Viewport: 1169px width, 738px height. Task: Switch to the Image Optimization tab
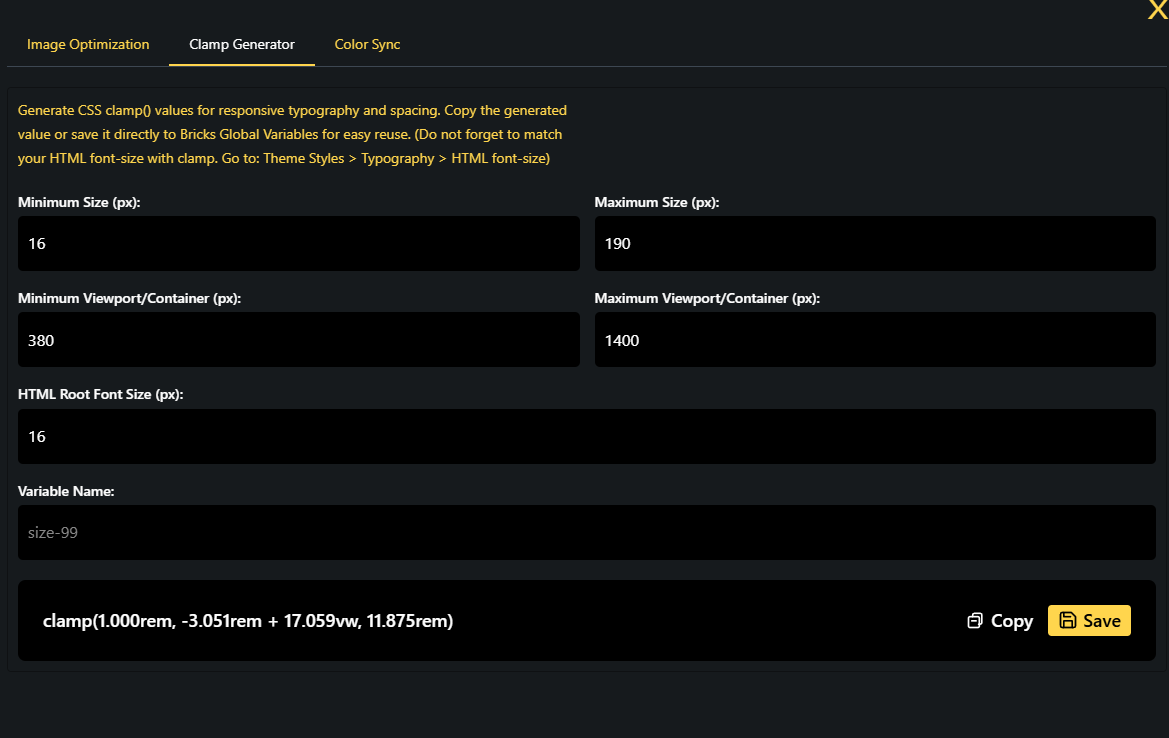[88, 44]
